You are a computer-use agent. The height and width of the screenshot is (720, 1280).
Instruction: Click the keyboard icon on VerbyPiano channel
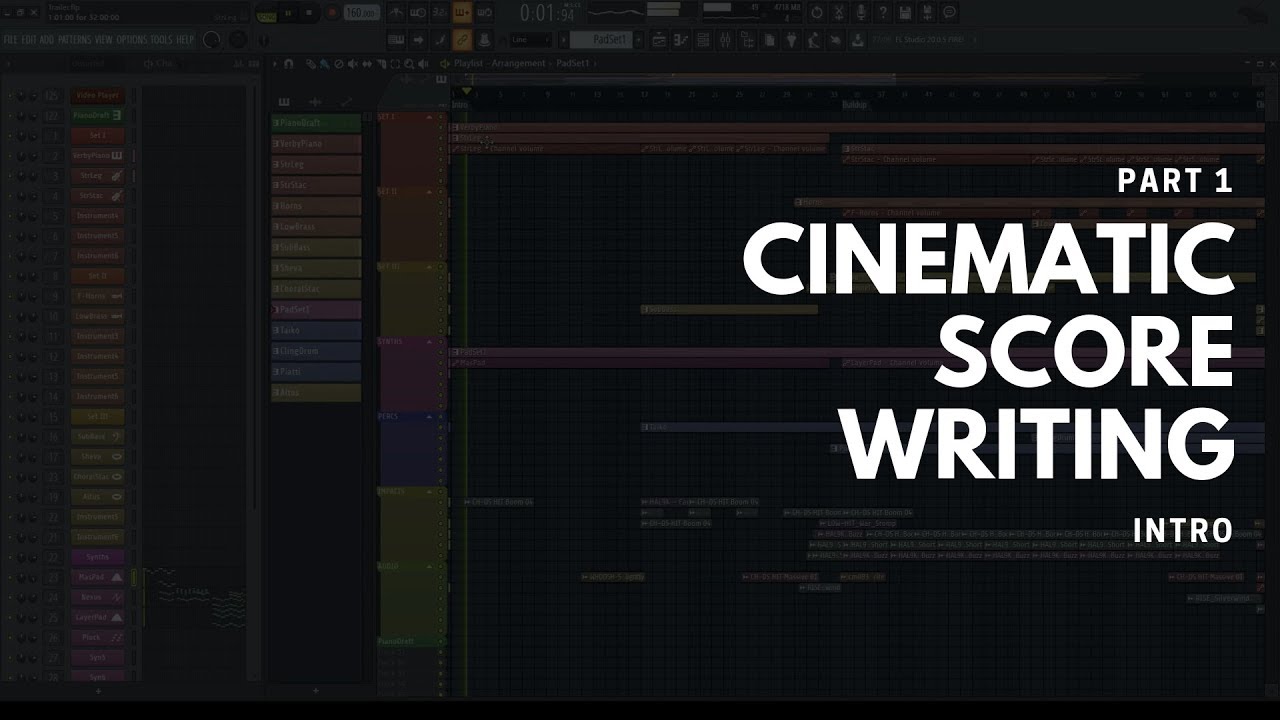coord(117,156)
